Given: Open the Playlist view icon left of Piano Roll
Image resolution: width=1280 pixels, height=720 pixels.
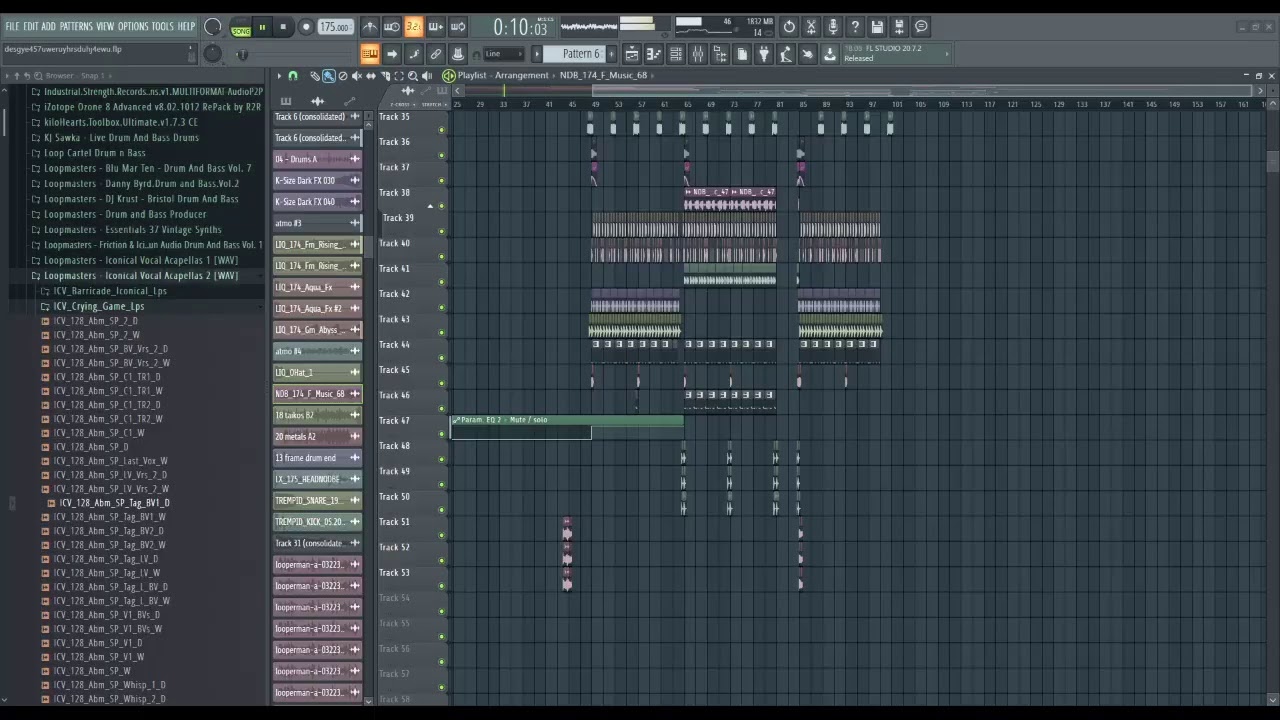Looking at the screenshot, I should click(632, 54).
